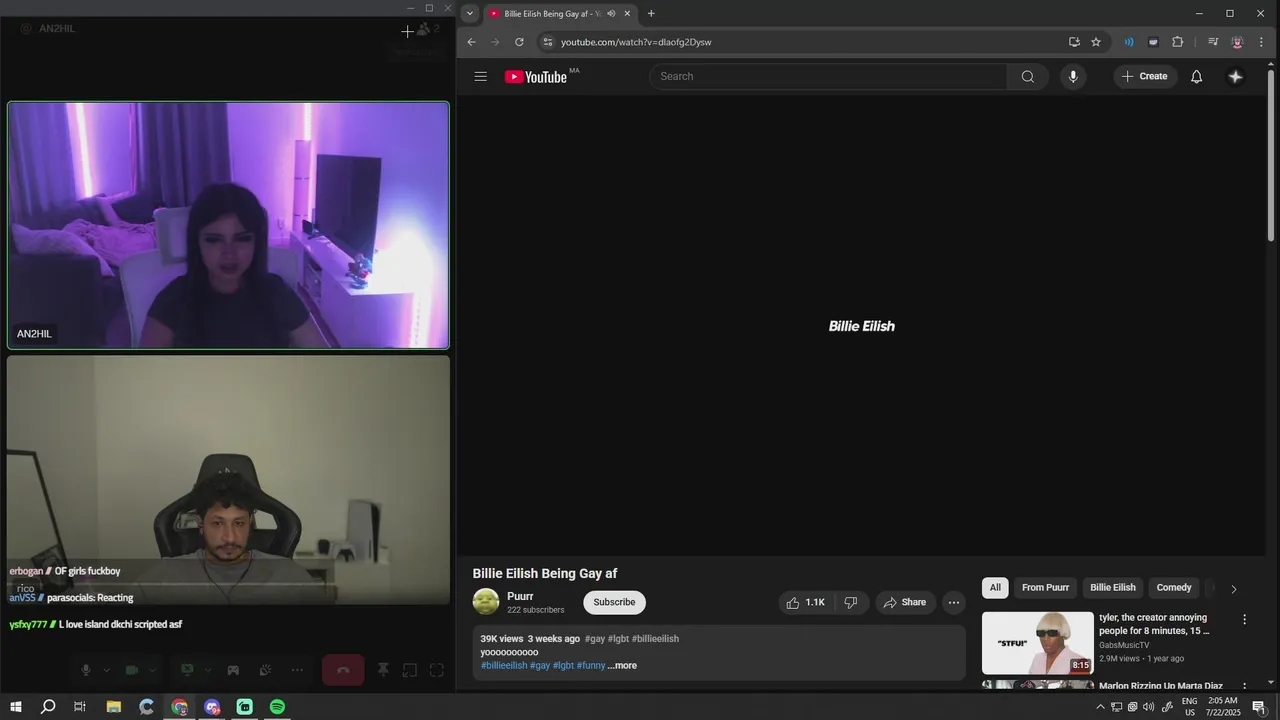The height and width of the screenshot is (720, 1280).
Task: Show more filter chips with next arrow
Action: 1233,589
